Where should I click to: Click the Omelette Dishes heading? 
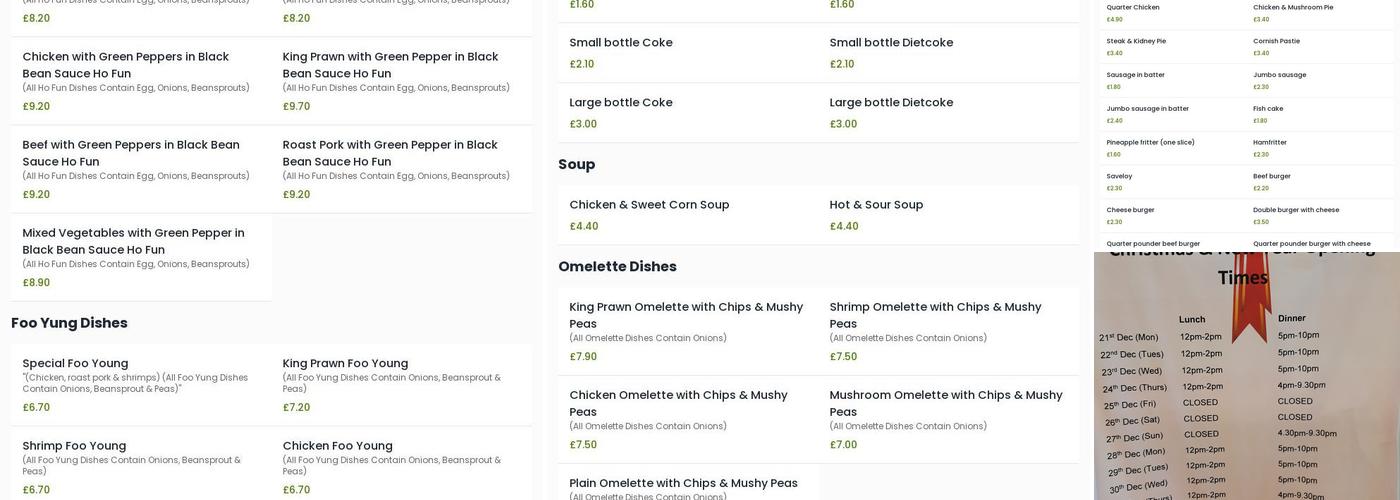[617, 267]
